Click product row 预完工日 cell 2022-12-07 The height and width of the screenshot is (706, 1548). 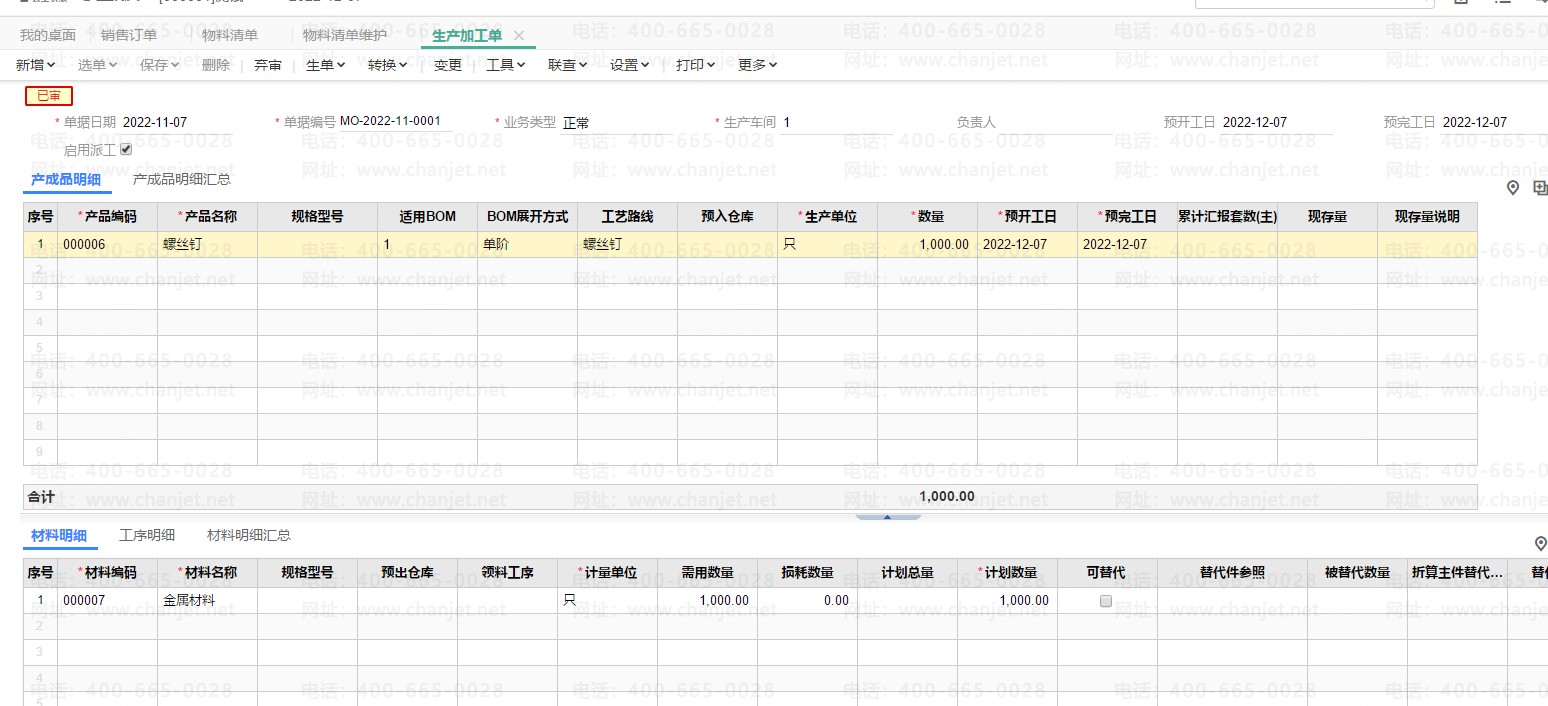coord(1127,244)
